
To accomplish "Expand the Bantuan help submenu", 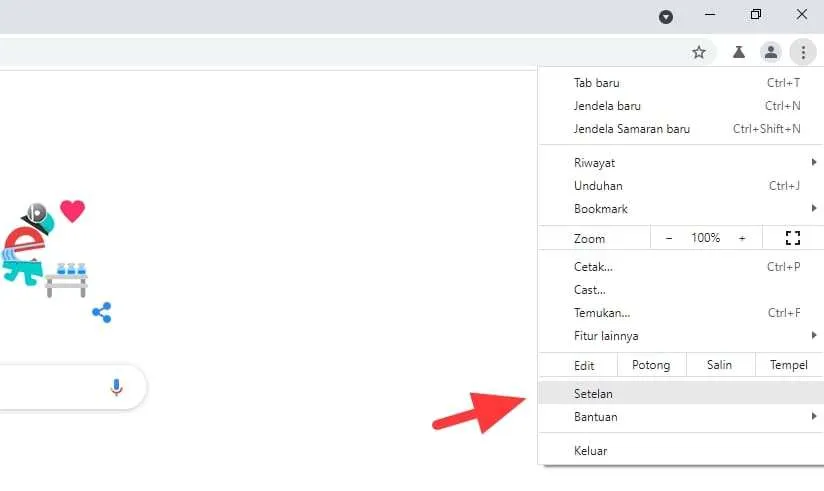I will click(681, 417).
